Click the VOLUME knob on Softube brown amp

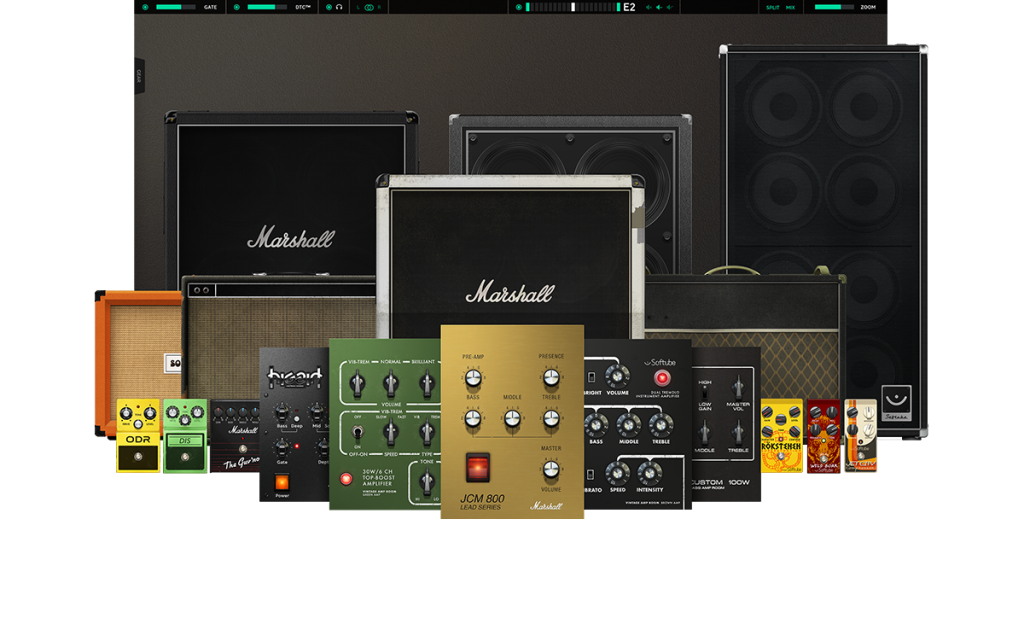[617, 376]
